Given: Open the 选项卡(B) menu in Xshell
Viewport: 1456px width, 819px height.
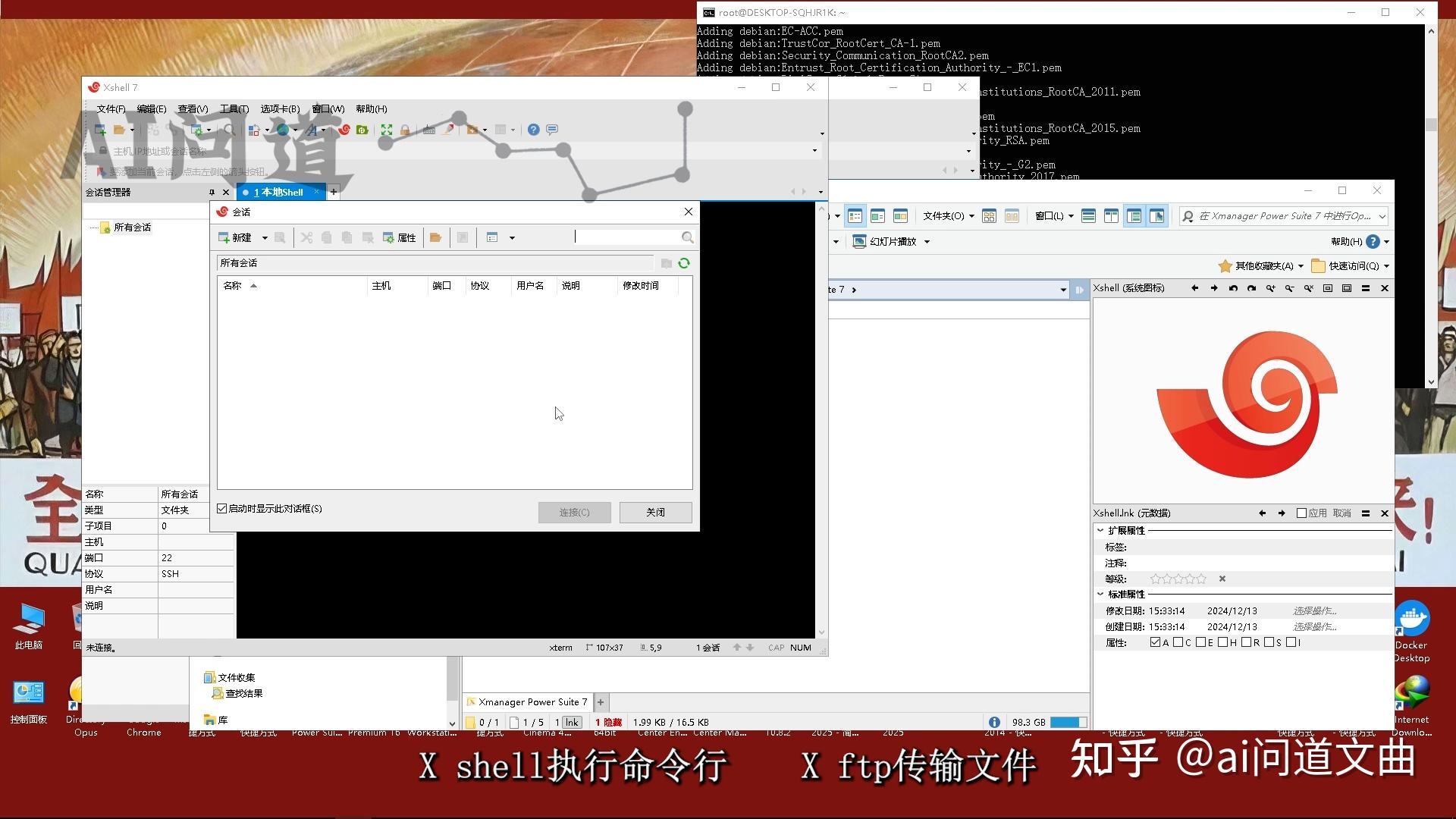Looking at the screenshot, I should pyautogui.click(x=280, y=109).
